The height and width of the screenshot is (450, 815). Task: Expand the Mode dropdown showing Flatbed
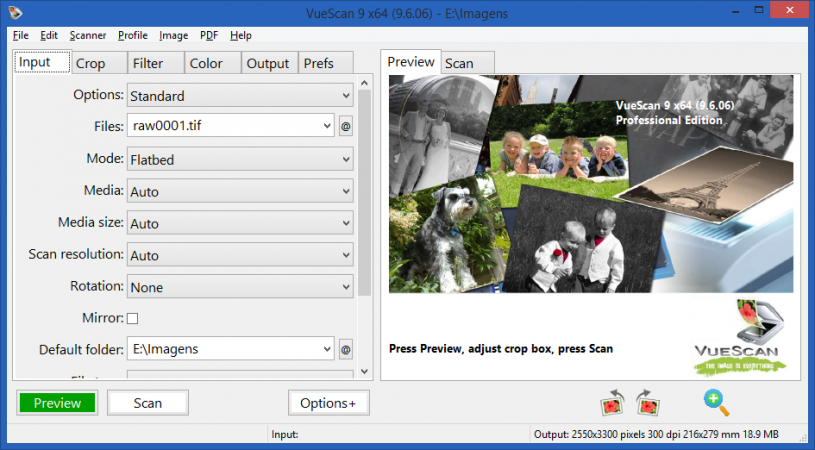click(240, 159)
